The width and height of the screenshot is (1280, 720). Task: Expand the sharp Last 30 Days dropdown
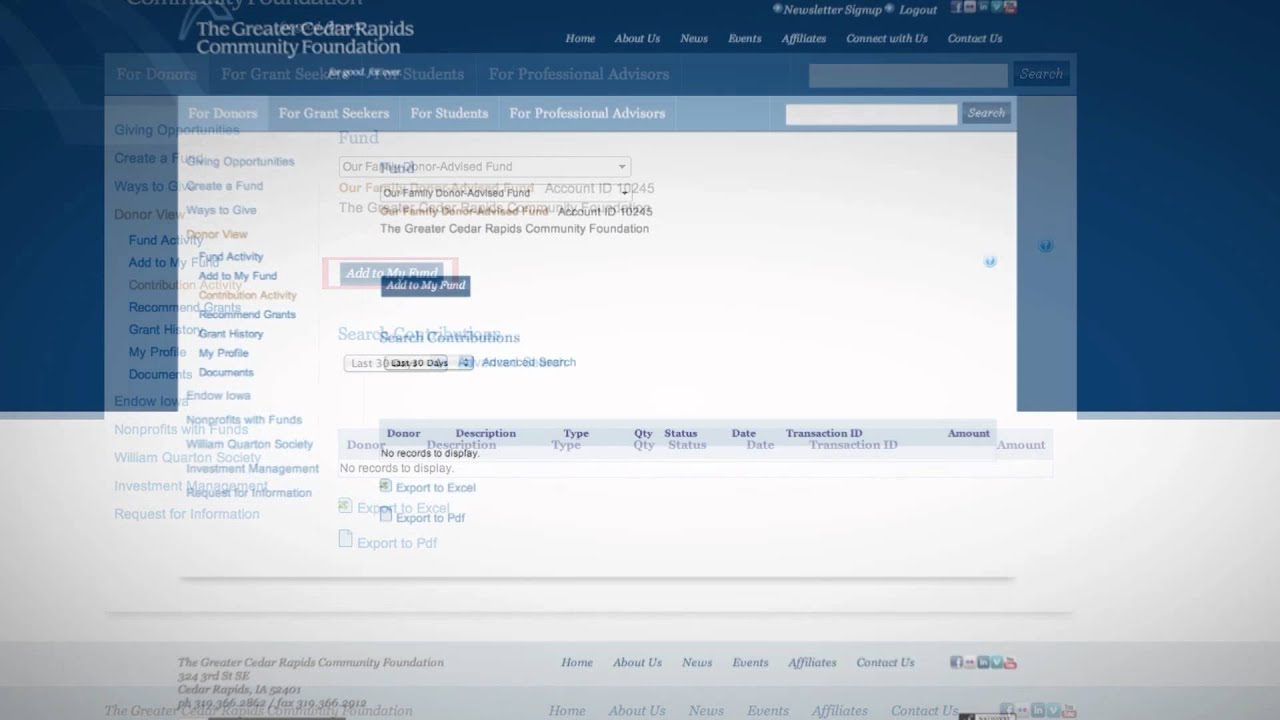click(x=428, y=363)
